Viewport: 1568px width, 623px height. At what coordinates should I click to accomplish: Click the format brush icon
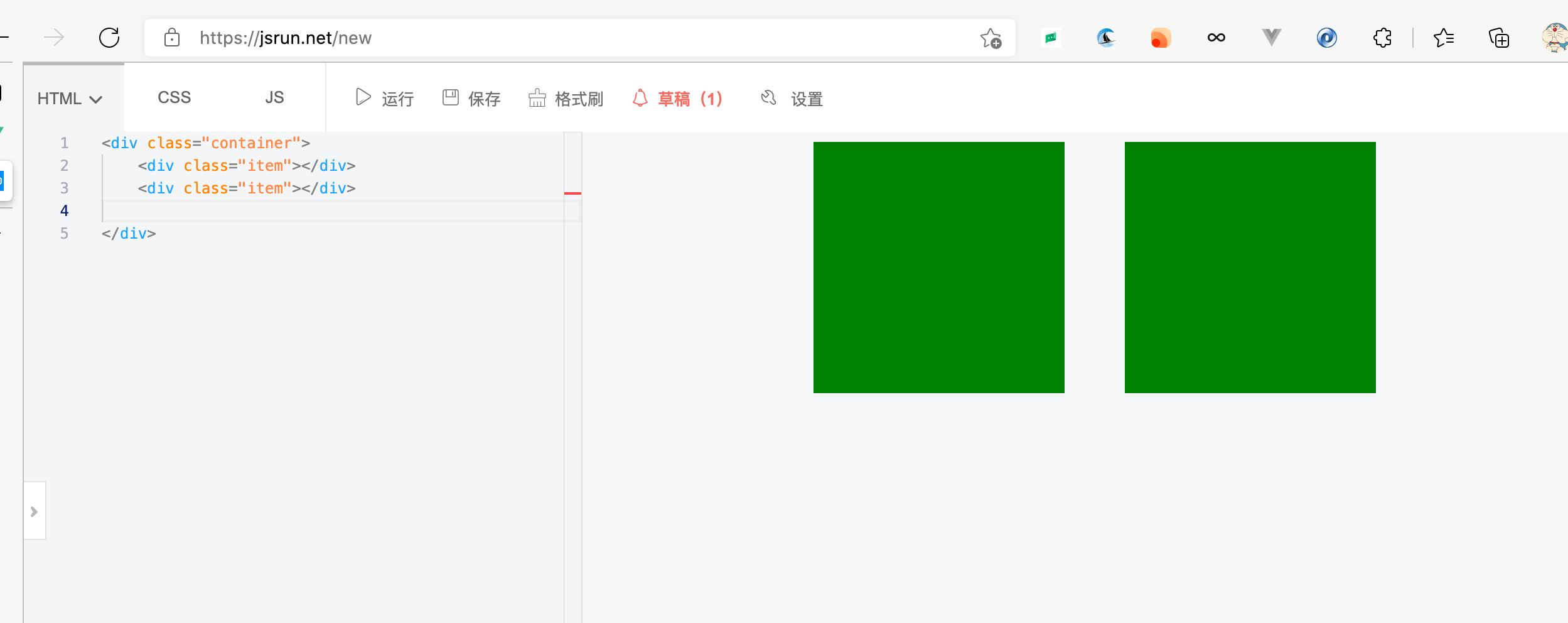(537, 98)
